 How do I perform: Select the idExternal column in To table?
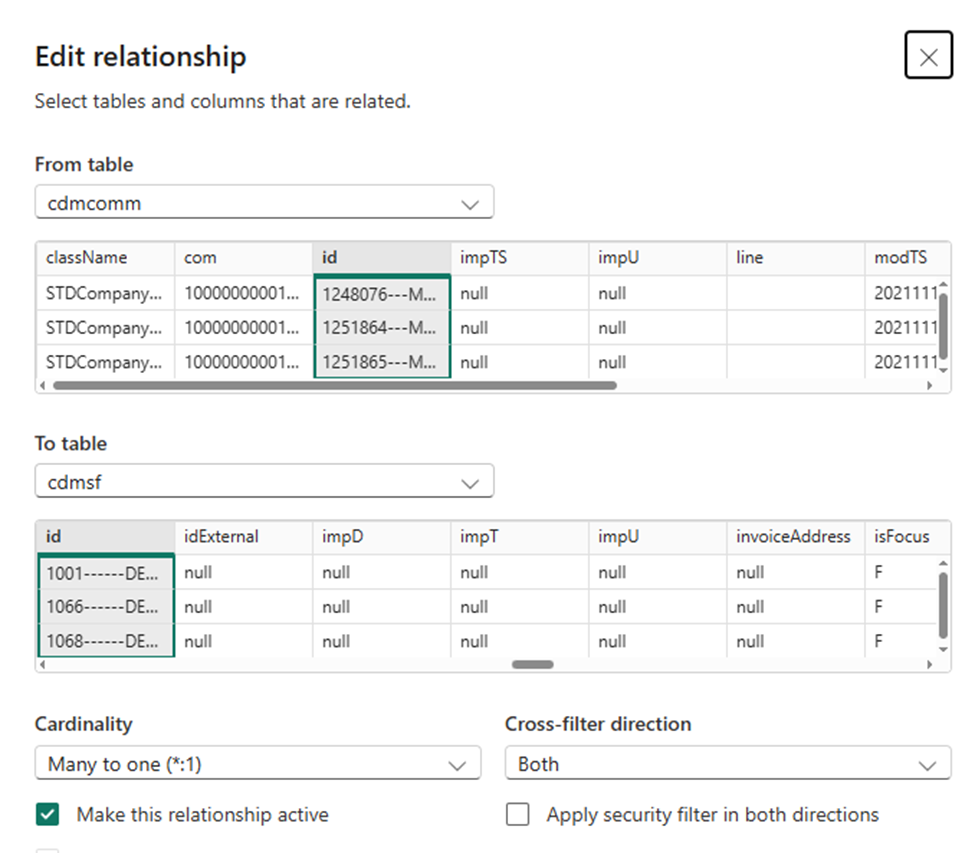click(244, 537)
